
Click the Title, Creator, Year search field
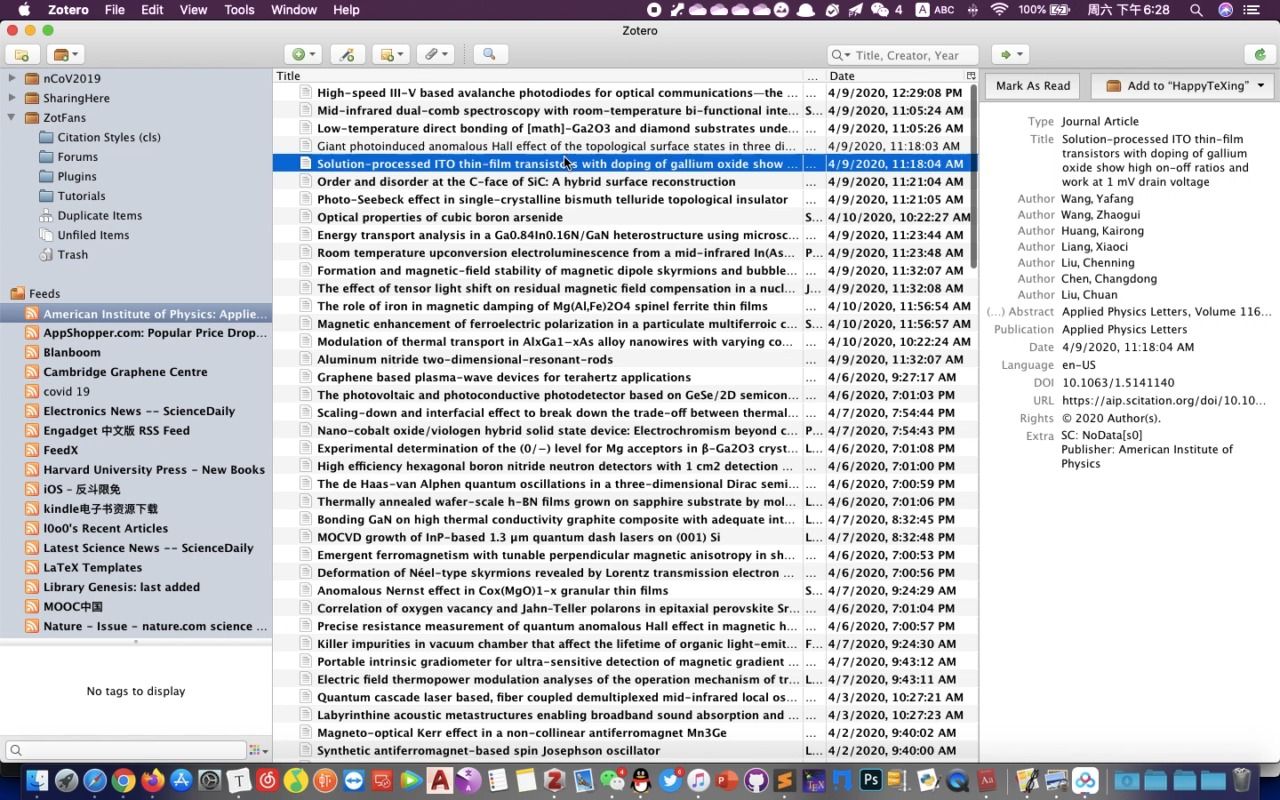904,55
